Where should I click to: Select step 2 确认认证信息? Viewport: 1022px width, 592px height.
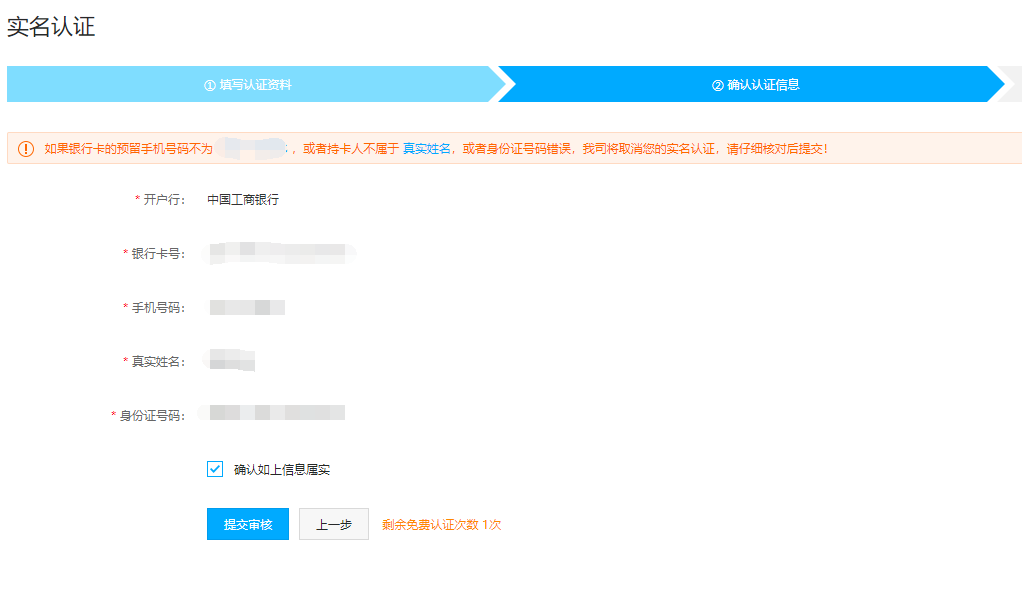pyautogui.click(x=756, y=85)
